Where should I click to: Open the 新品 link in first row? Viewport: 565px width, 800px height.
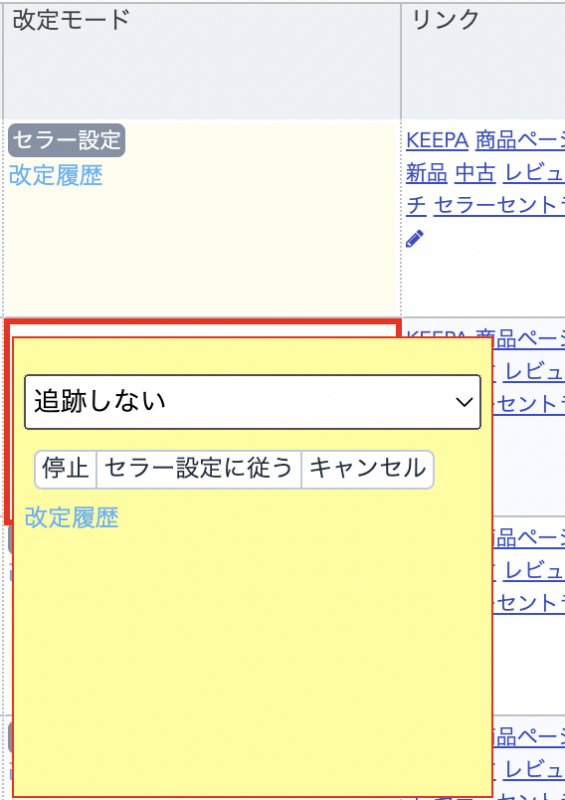(427, 174)
